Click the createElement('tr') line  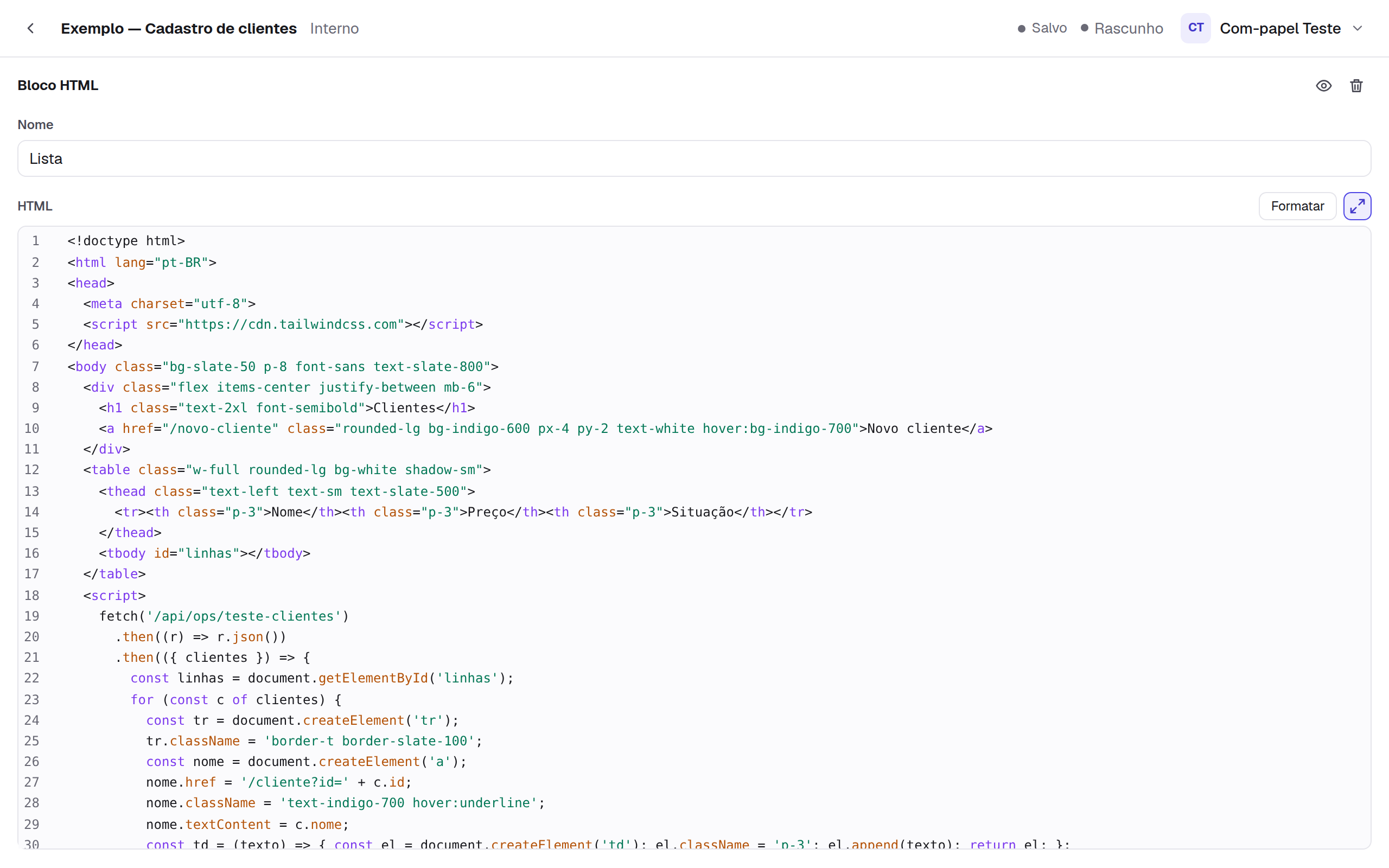302,720
